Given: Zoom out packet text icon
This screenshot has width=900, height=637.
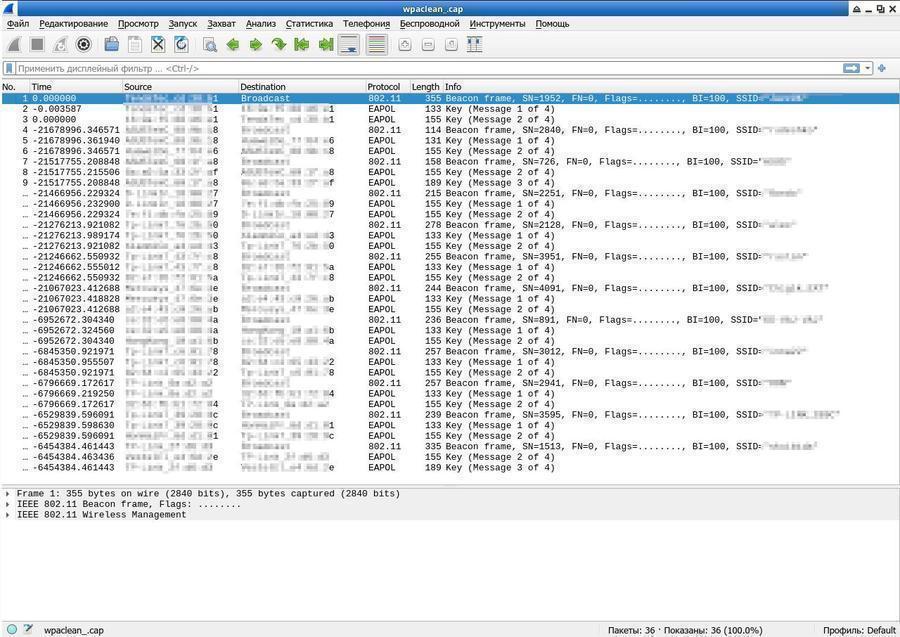Looking at the screenshot, I should (x=428, y=45).
